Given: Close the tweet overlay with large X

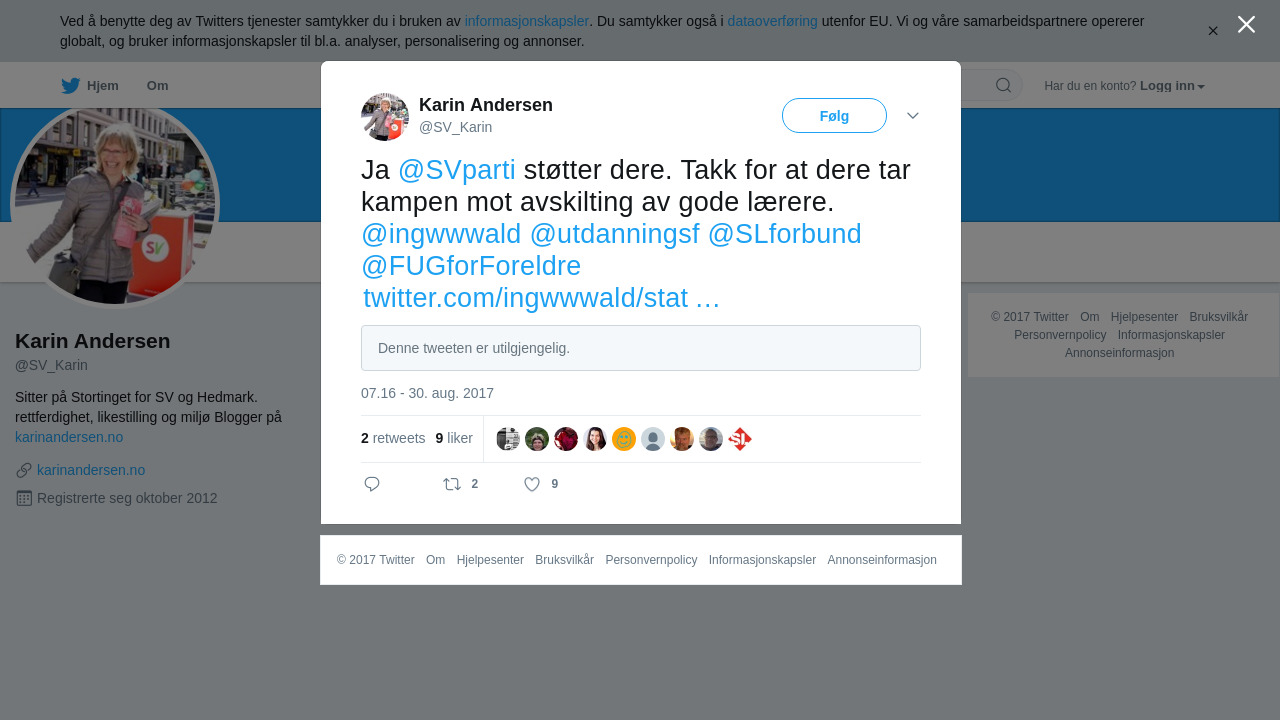Looking at the screenshot, I should (1246, 24).
